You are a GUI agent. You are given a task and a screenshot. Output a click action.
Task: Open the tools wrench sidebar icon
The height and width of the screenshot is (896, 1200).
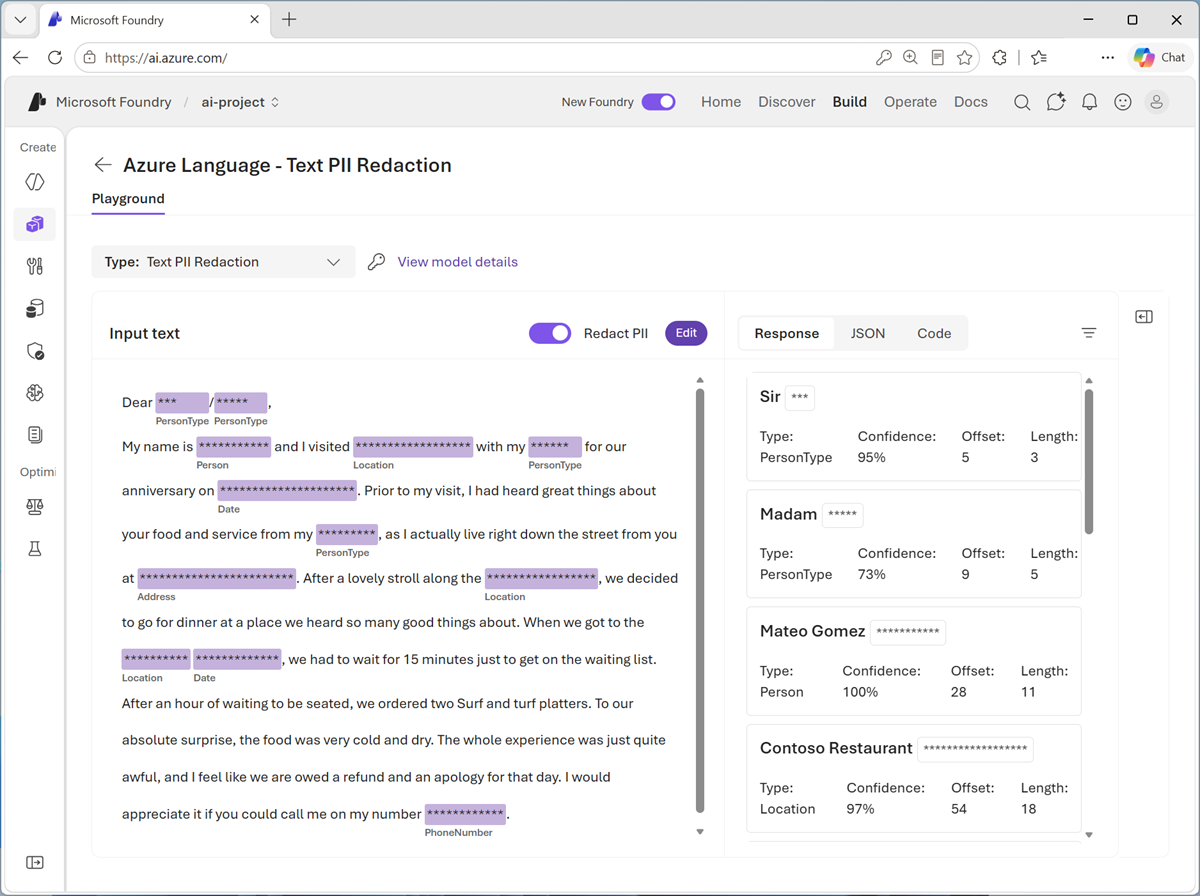pyautogui.click(x=35, y=266)
